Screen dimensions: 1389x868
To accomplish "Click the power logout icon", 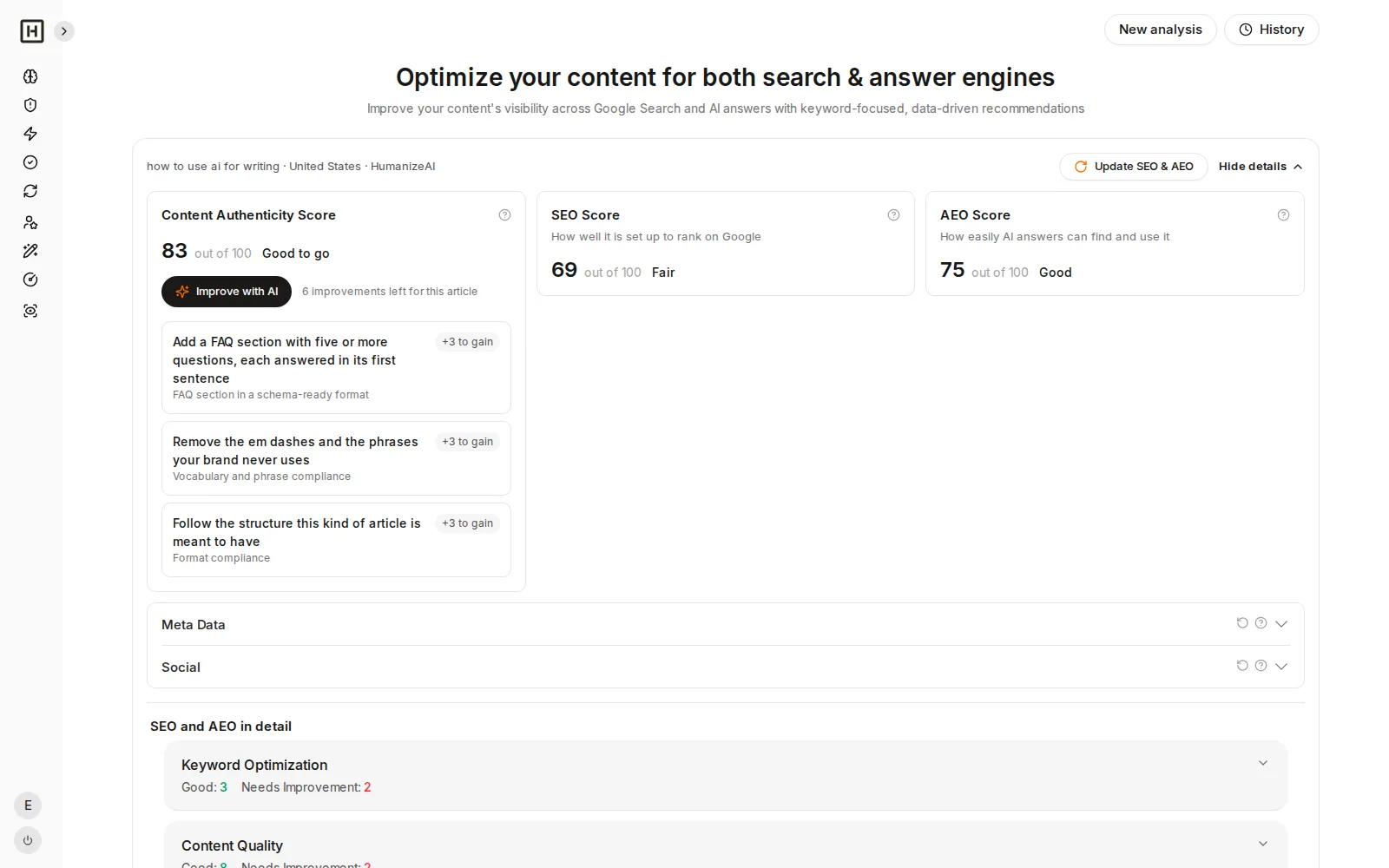I will pos(28,840).
